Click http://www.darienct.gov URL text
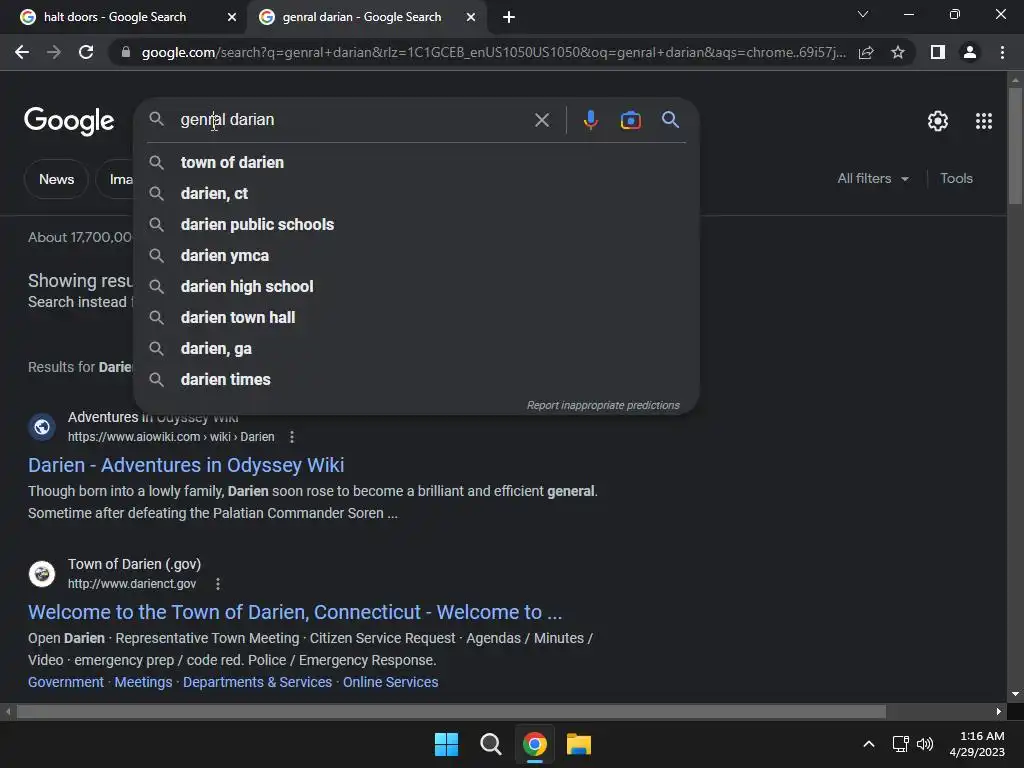 pyautogui.click(x=132, y=584)
